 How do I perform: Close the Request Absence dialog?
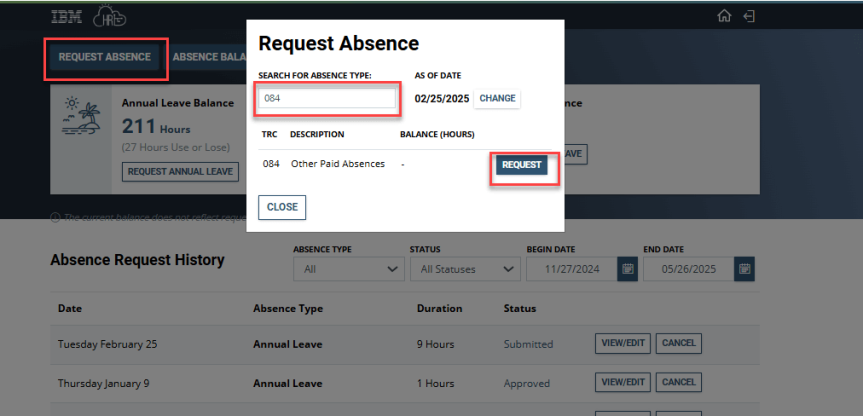coord(282,207)
